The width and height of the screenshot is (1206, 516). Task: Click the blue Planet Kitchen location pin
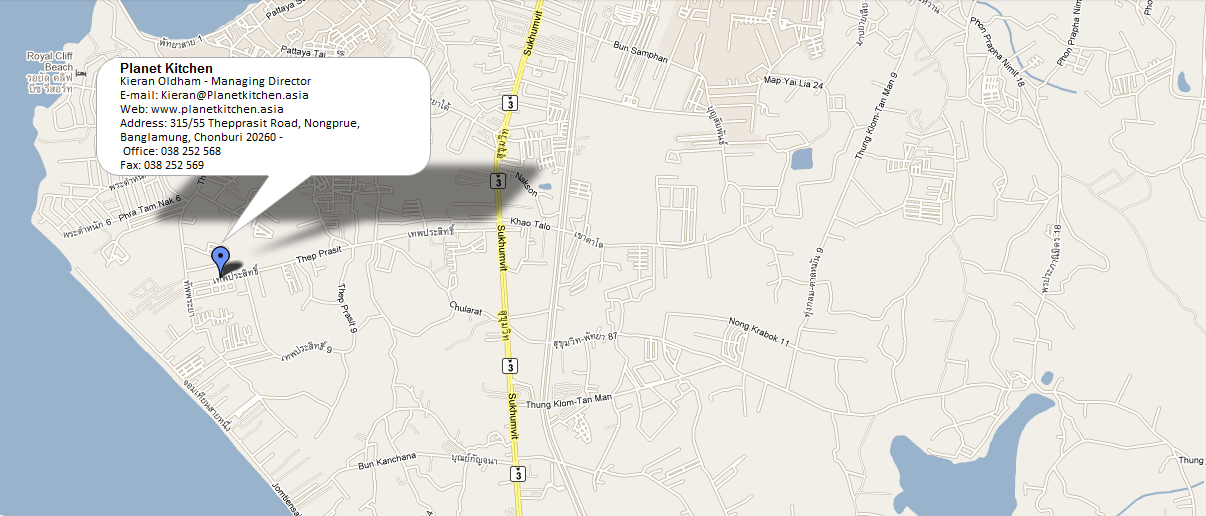point(221,260)
